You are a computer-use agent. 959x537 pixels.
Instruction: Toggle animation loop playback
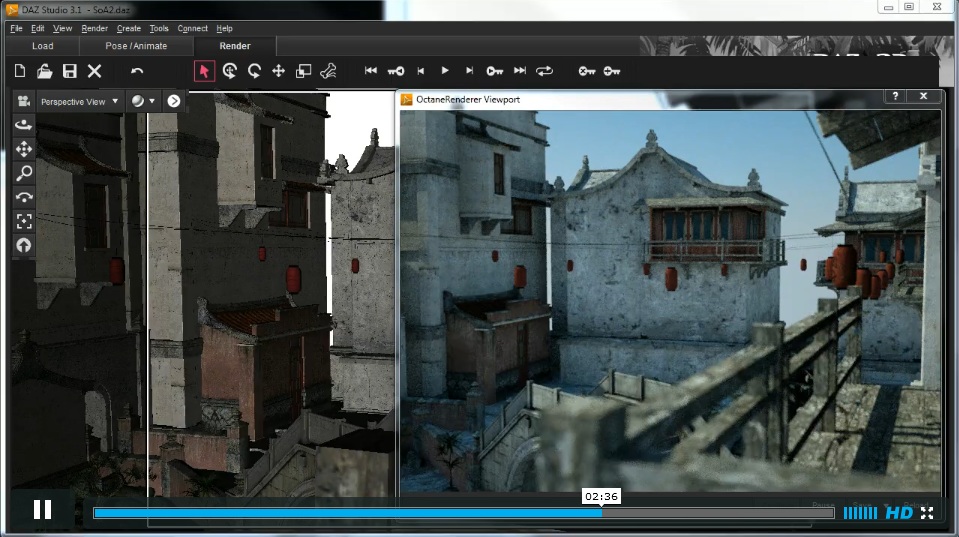pyautogui.click(x=544, y=71)
